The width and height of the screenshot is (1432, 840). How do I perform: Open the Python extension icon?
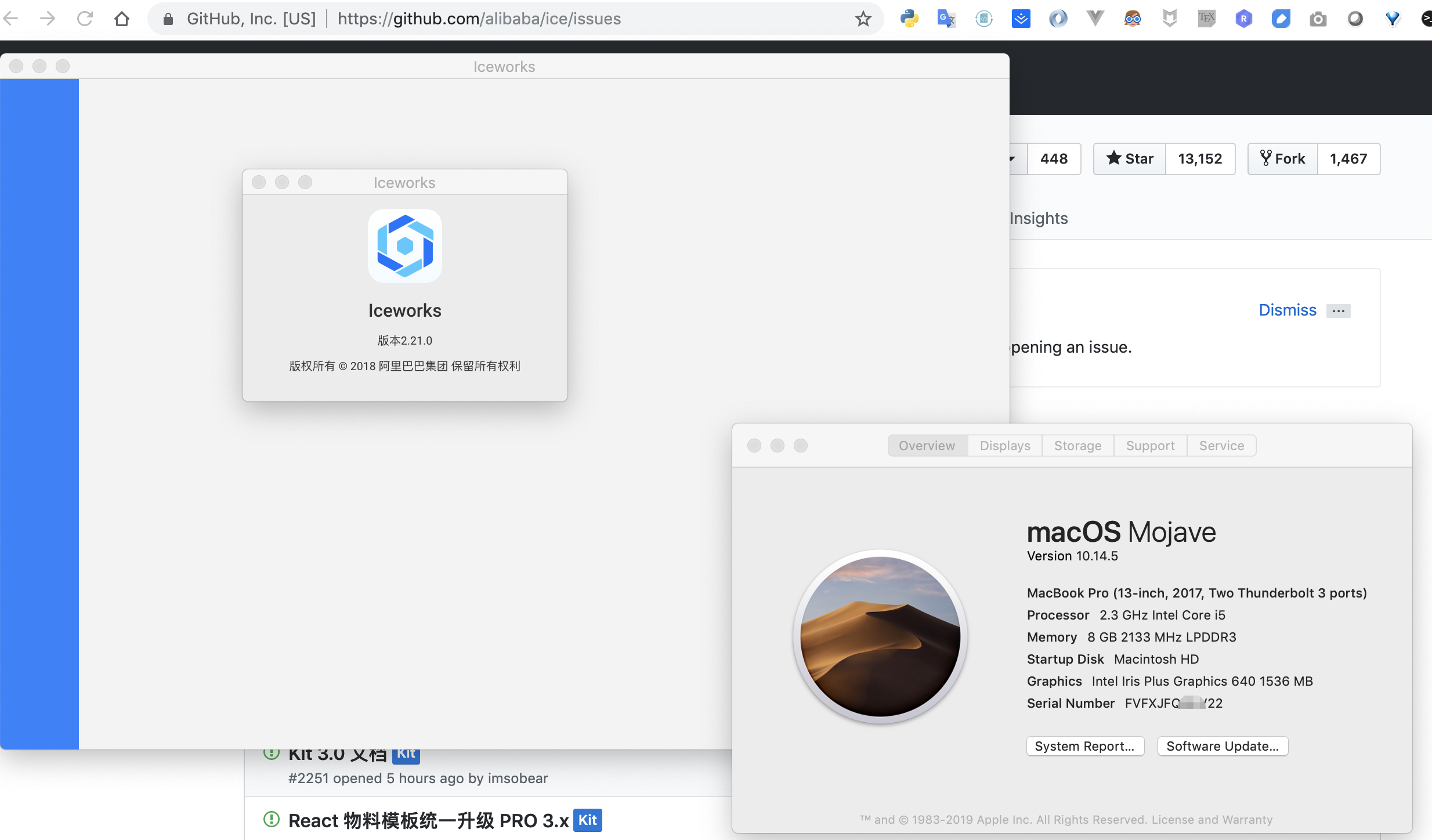(909, 19)
